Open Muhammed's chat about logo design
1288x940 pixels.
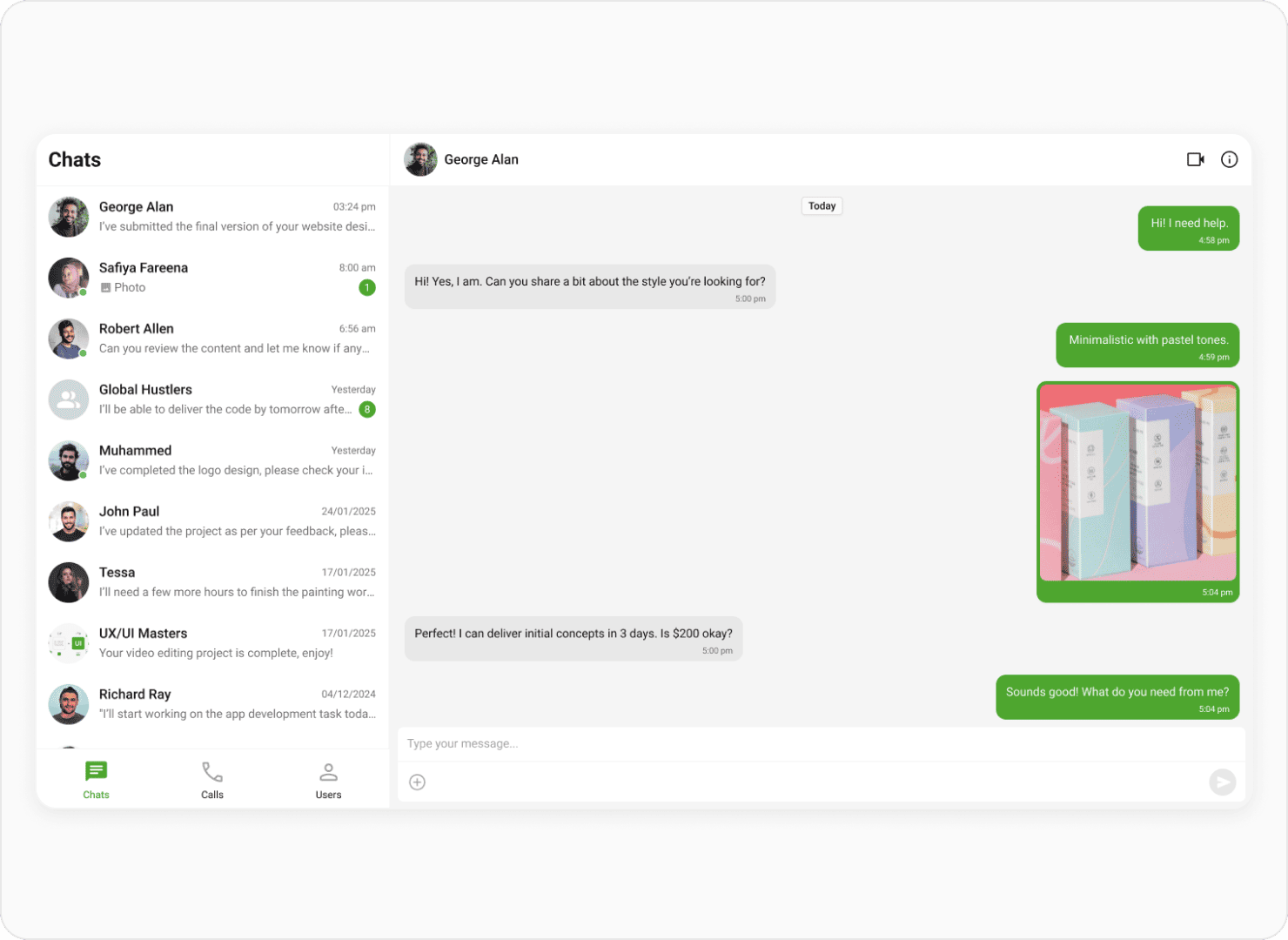(x=212, y=460)
